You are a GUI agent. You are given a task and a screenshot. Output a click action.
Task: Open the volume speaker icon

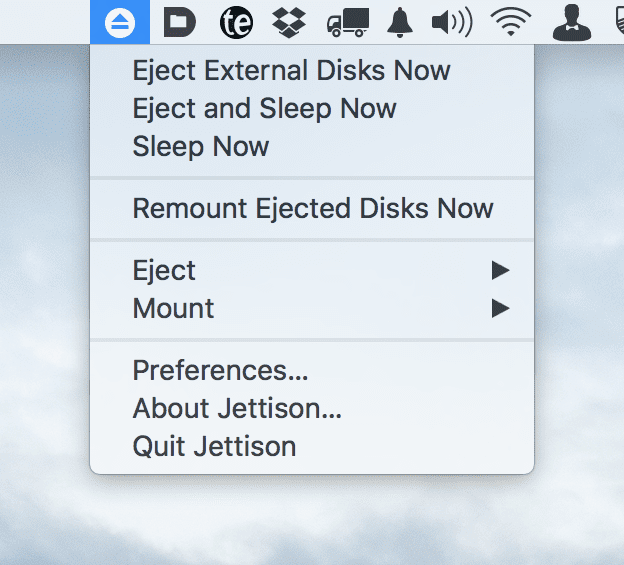tap(451, 22)
